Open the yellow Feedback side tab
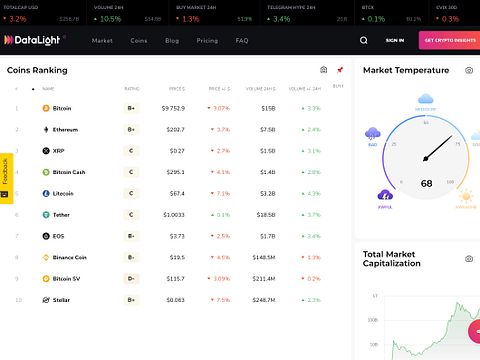 [6, 178]
